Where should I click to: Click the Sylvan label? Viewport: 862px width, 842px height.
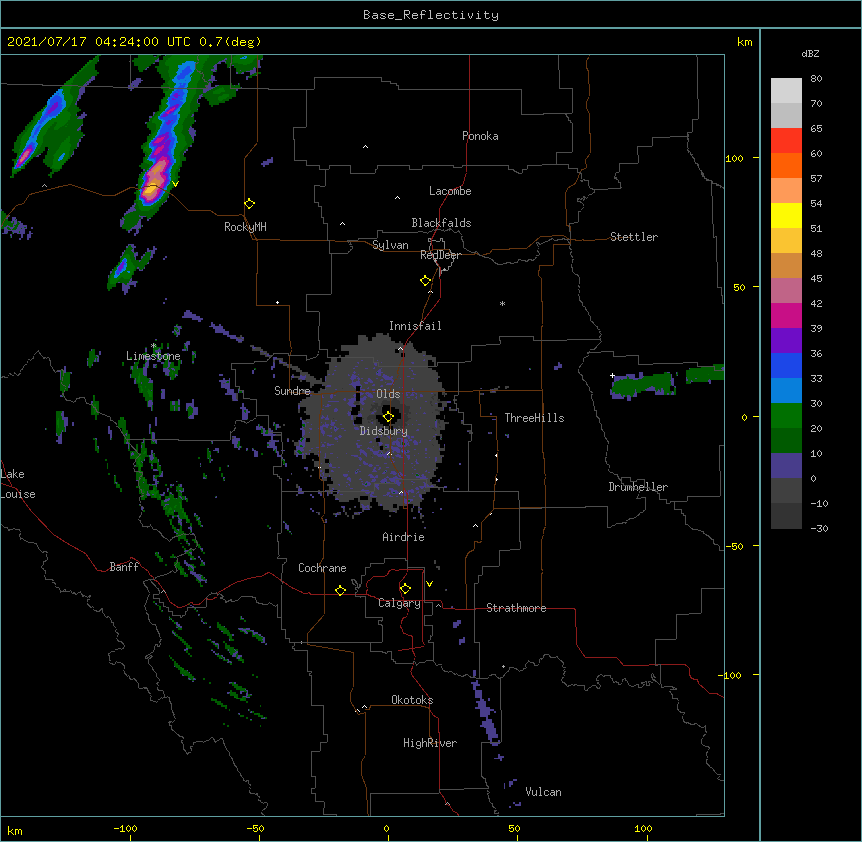(x=390, y=245)
